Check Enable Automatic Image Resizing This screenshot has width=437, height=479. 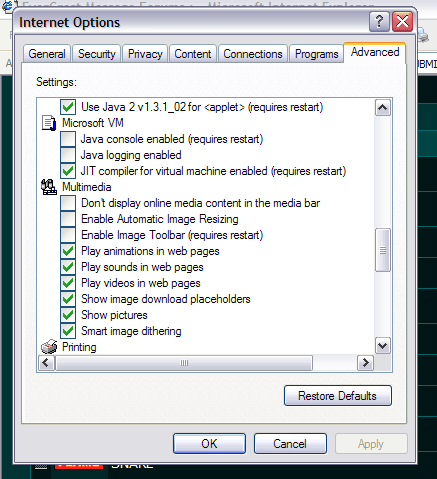68,219
